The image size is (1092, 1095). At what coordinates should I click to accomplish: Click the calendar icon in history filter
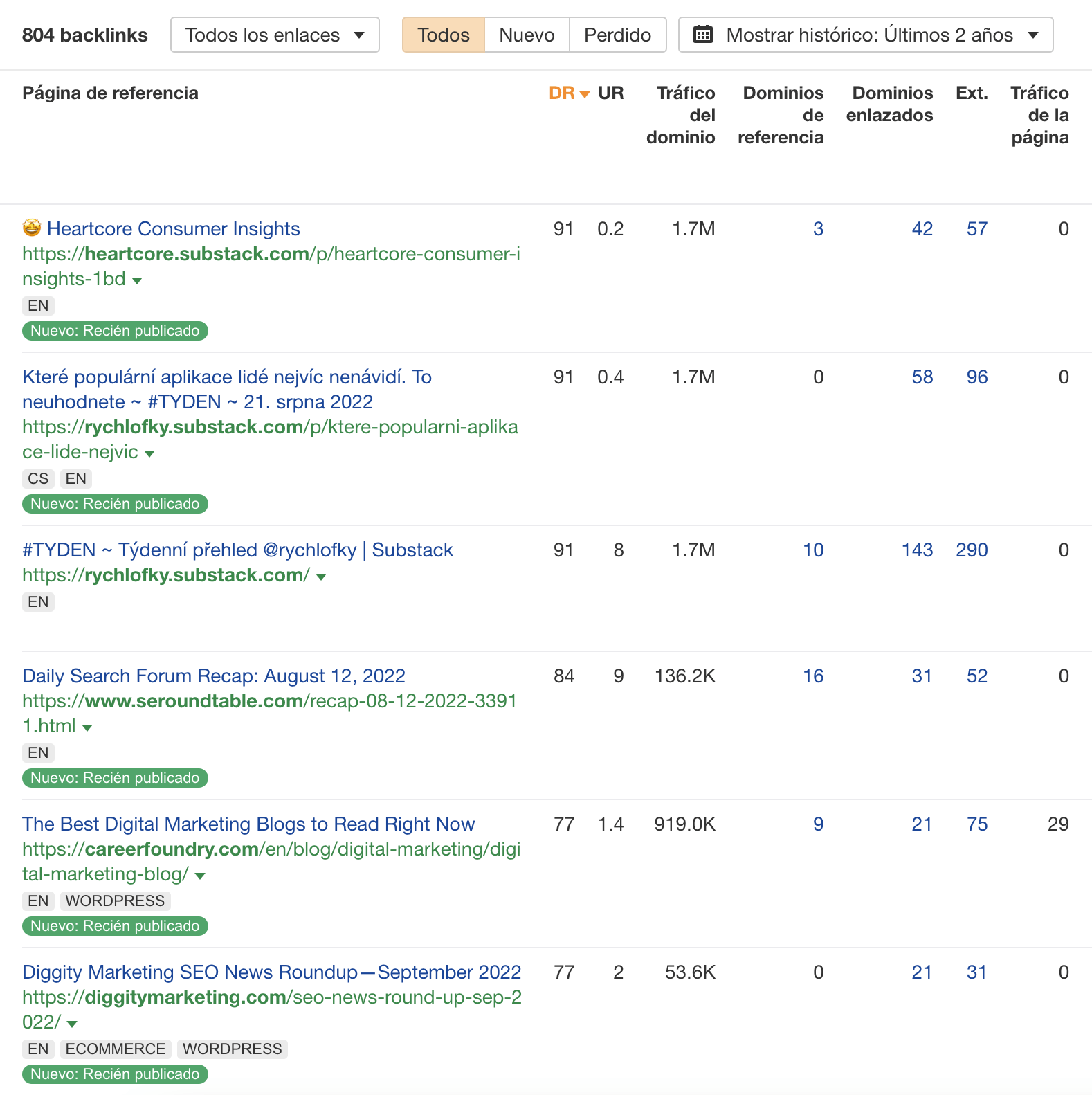coord(702,35)
